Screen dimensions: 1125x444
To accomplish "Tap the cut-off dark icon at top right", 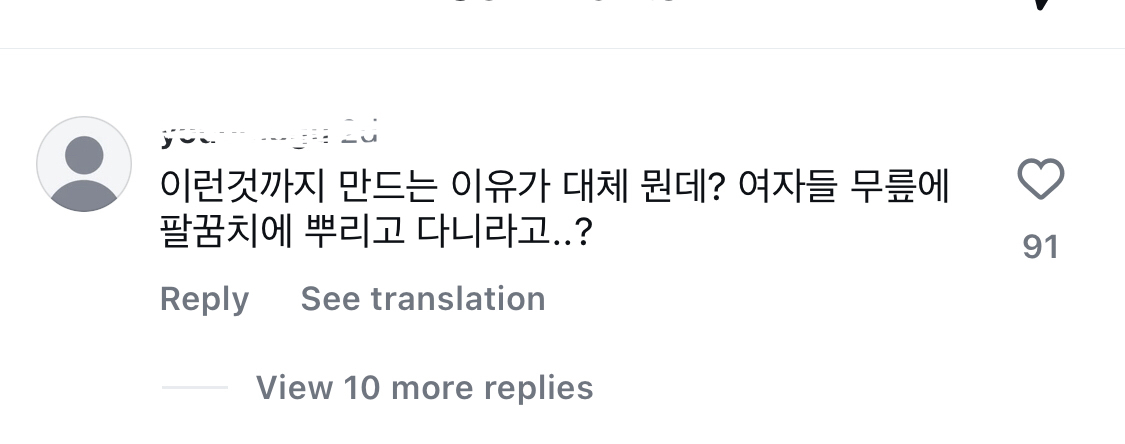I will (x=1041, y=5).
